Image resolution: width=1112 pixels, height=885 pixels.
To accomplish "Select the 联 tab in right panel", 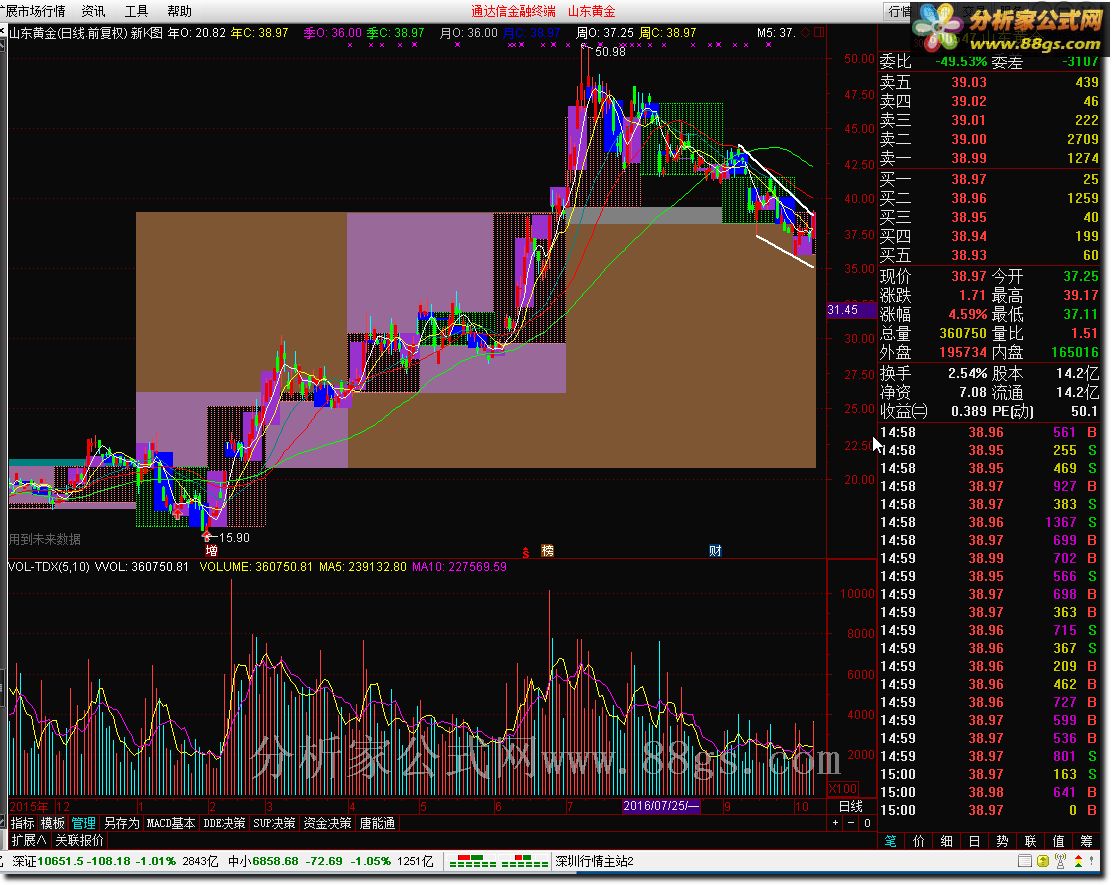I will click(1030, 841).
